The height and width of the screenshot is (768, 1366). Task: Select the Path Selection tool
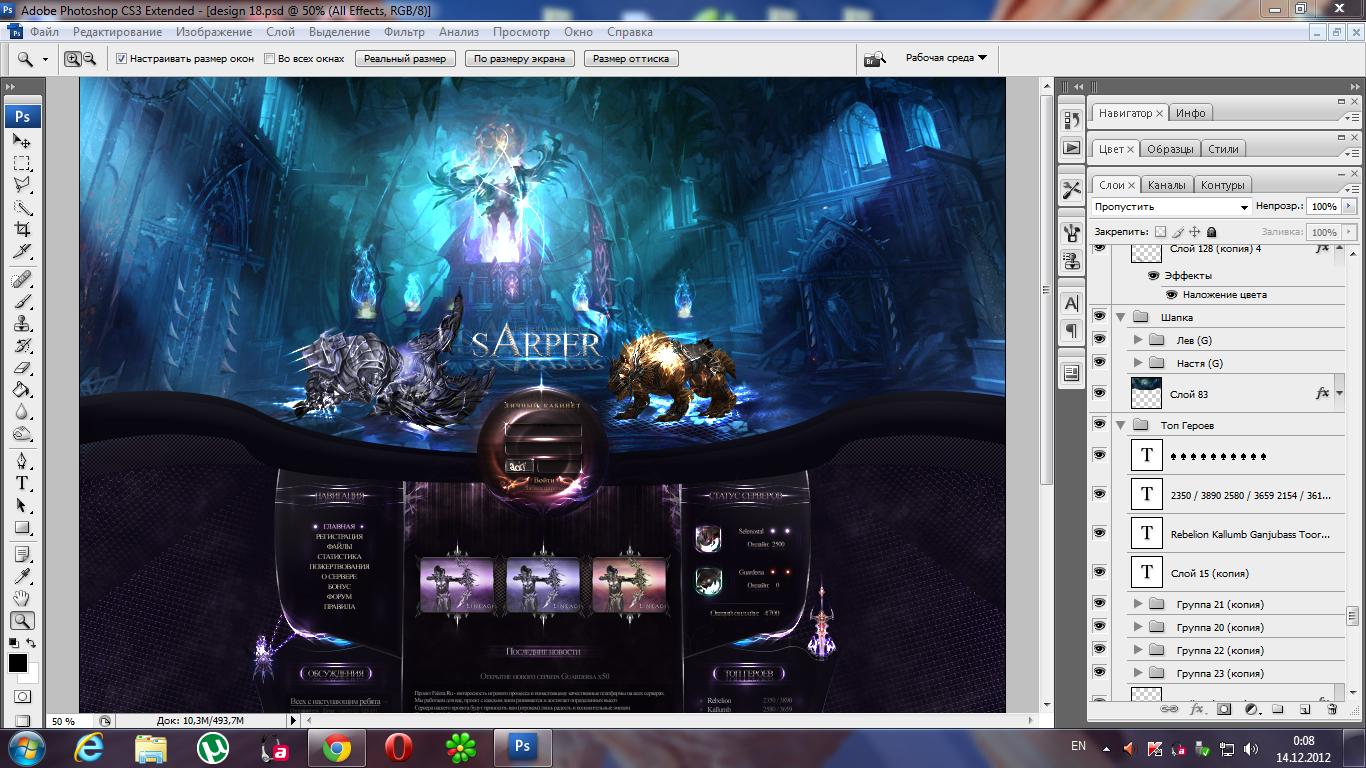(x=22, y=505)
